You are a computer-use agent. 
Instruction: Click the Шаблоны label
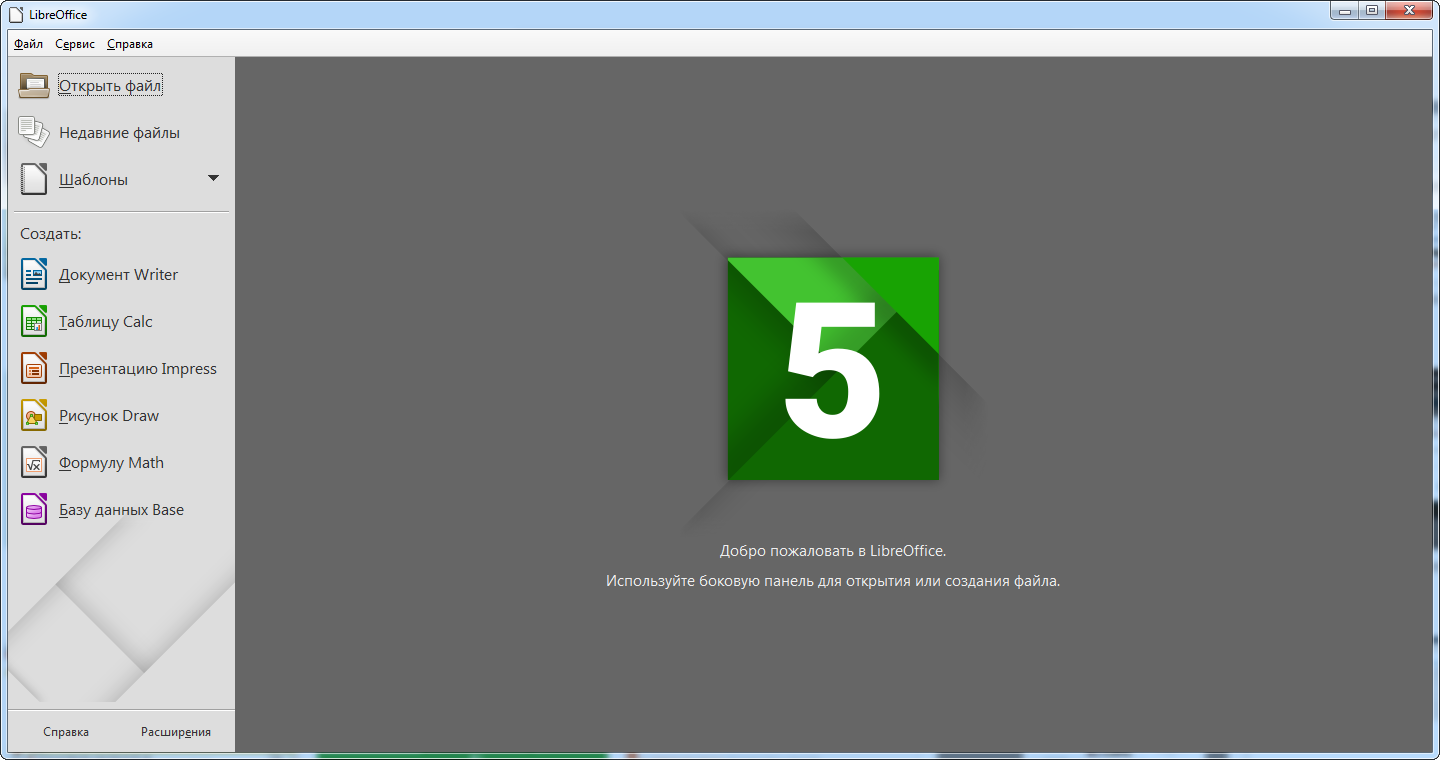pyautogui.click(x=93, y=180)
